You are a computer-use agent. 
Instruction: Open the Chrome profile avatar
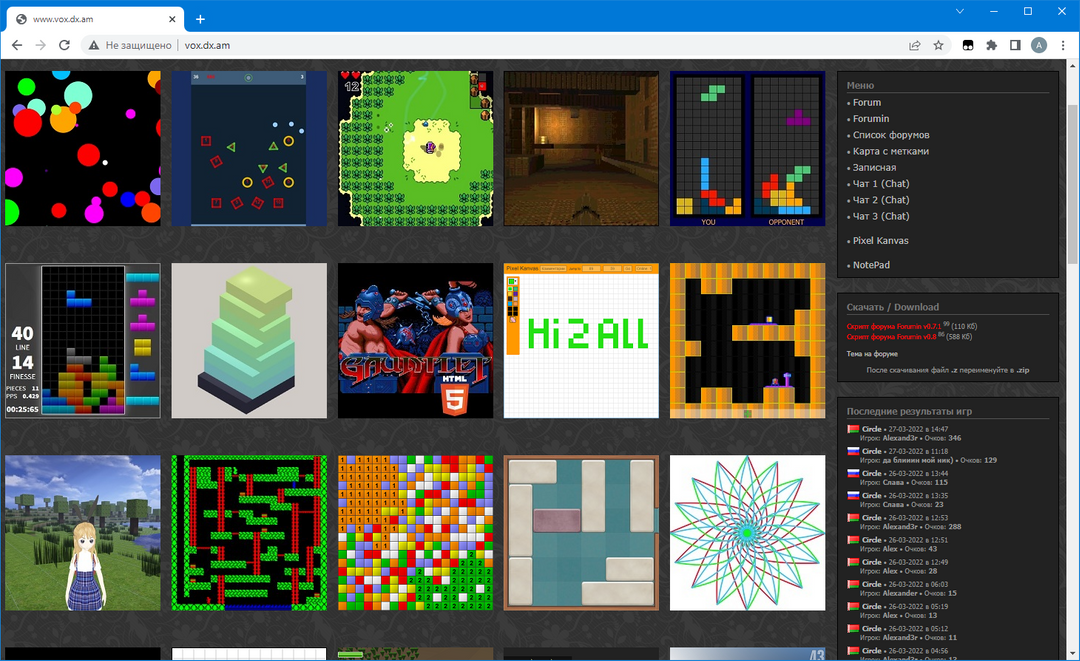point(1039,45)
